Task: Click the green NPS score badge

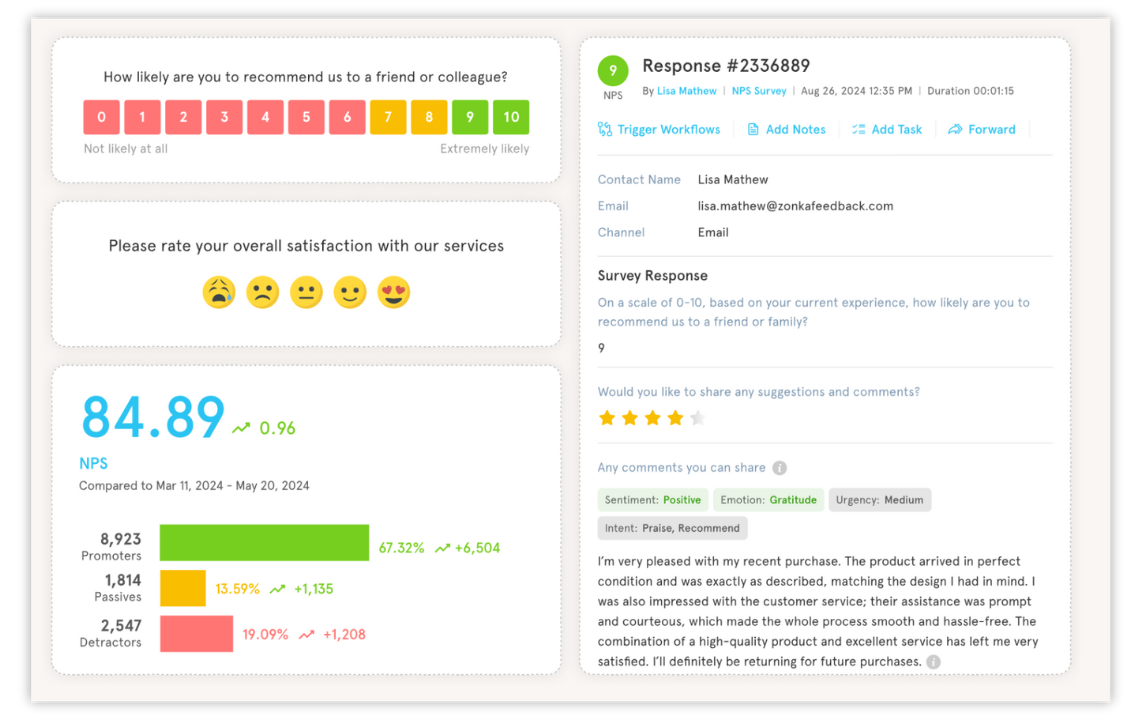Action: [x=613, y=71]
